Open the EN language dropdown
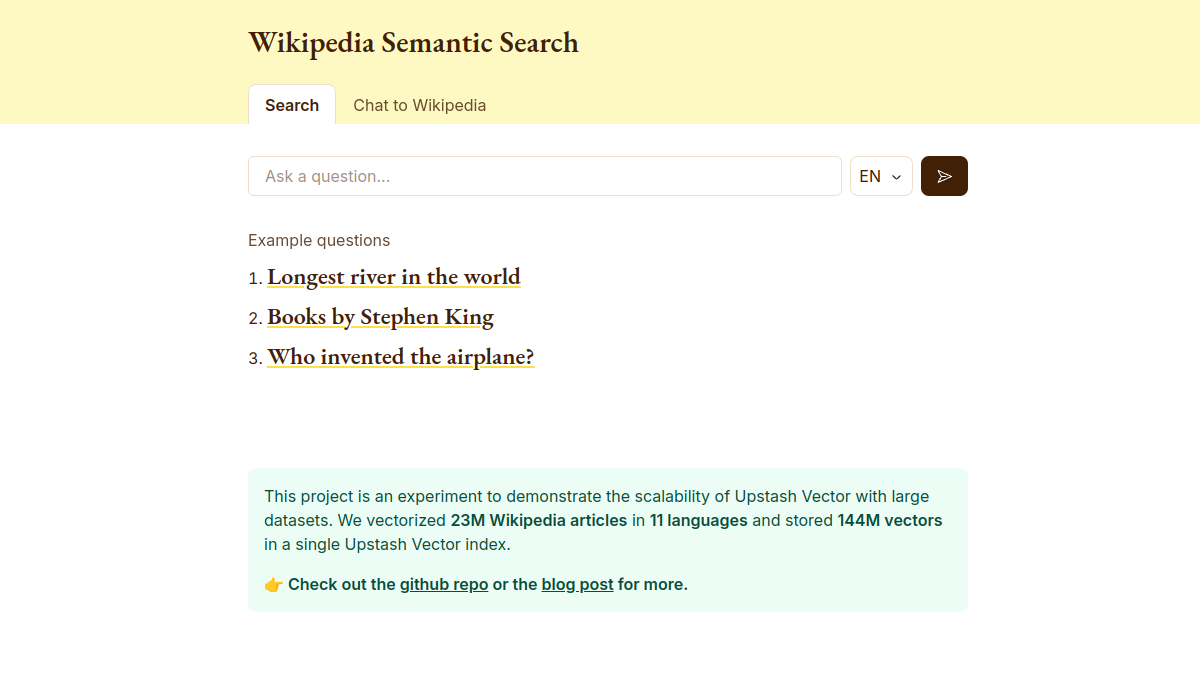Viewport: 1200px width, 675px height. 881,176
